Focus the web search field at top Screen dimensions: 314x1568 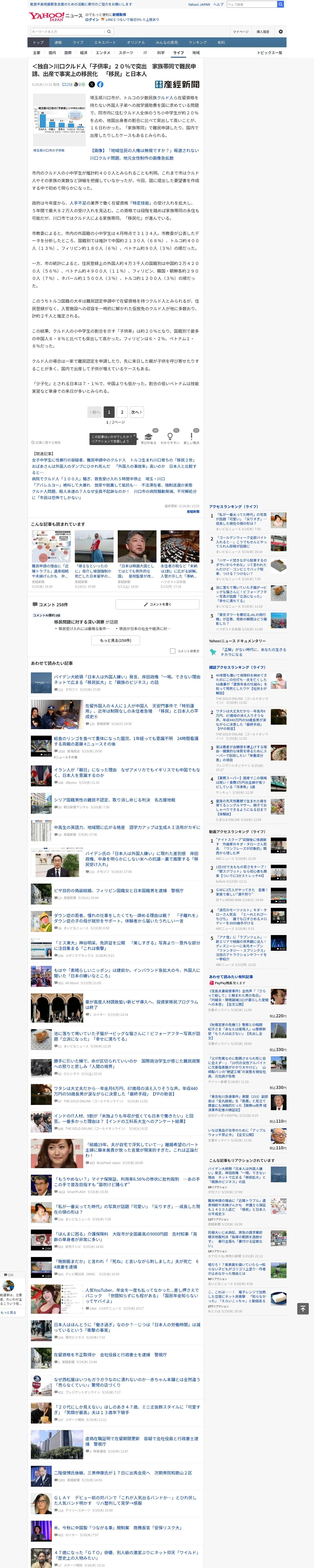(x=251, y=4)
